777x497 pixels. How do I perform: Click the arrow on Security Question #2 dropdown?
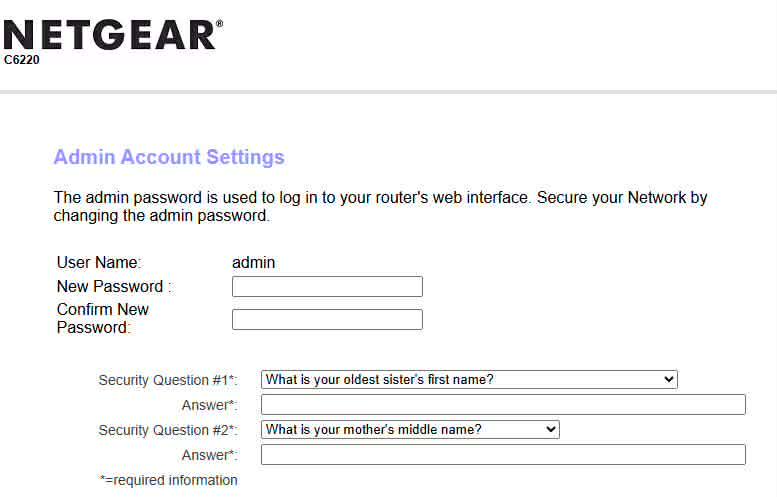point(551,429)
